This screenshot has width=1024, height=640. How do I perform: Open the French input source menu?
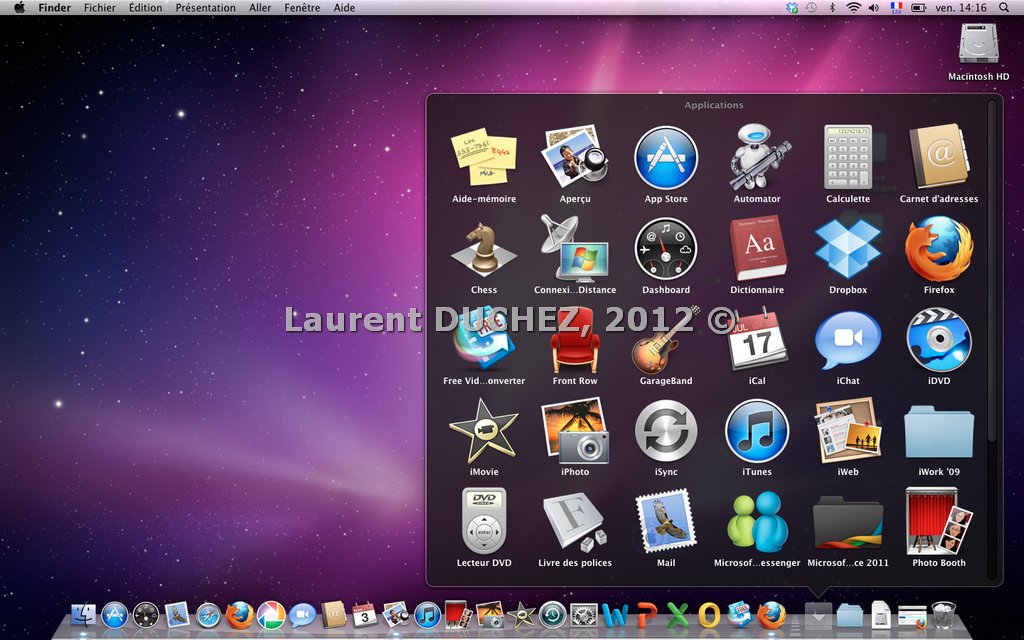coord(897,8)
